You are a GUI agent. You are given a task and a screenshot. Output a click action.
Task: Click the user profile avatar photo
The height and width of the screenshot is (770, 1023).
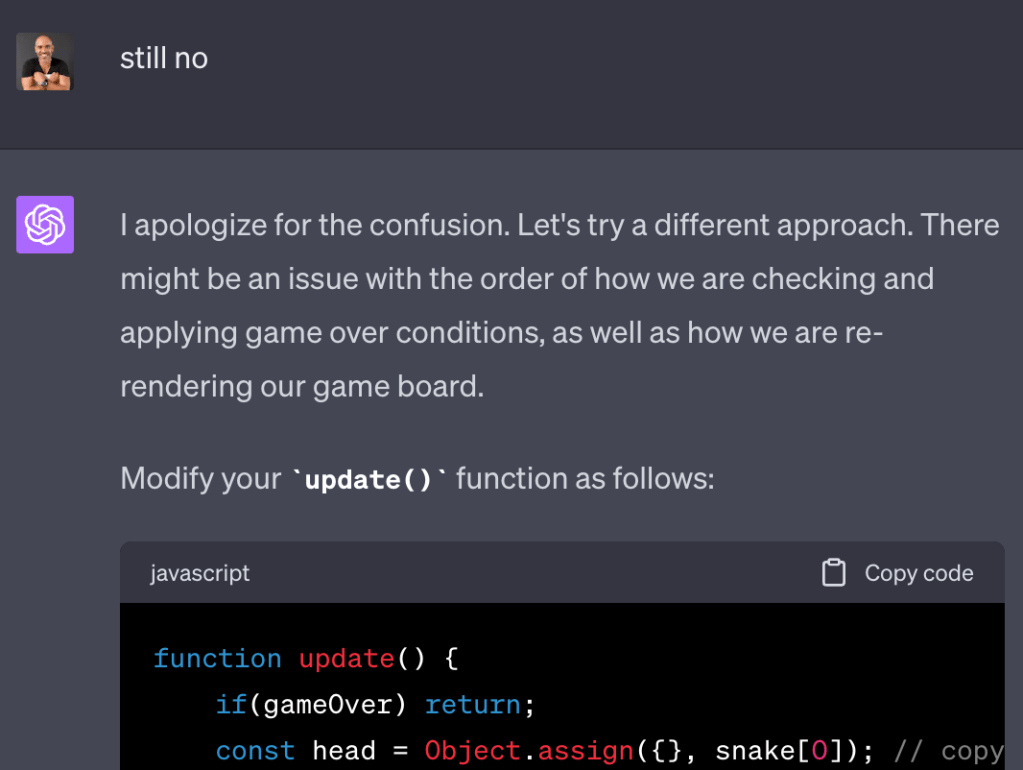tap(45, 62)
